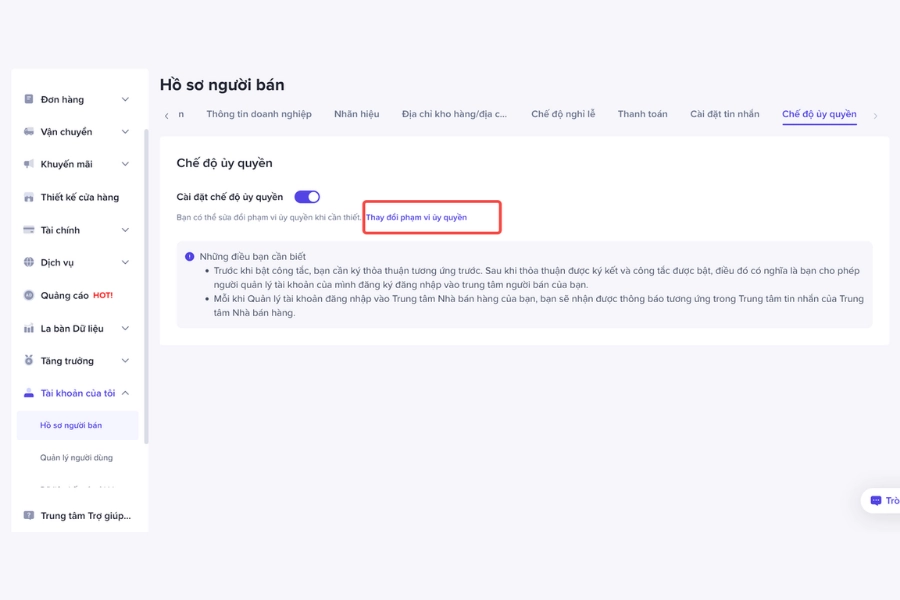Click the La bàn Dữ liệu chart icon
Image resolution: width=900 pixels, height=600 pixels.
click(x=29, y=328)
